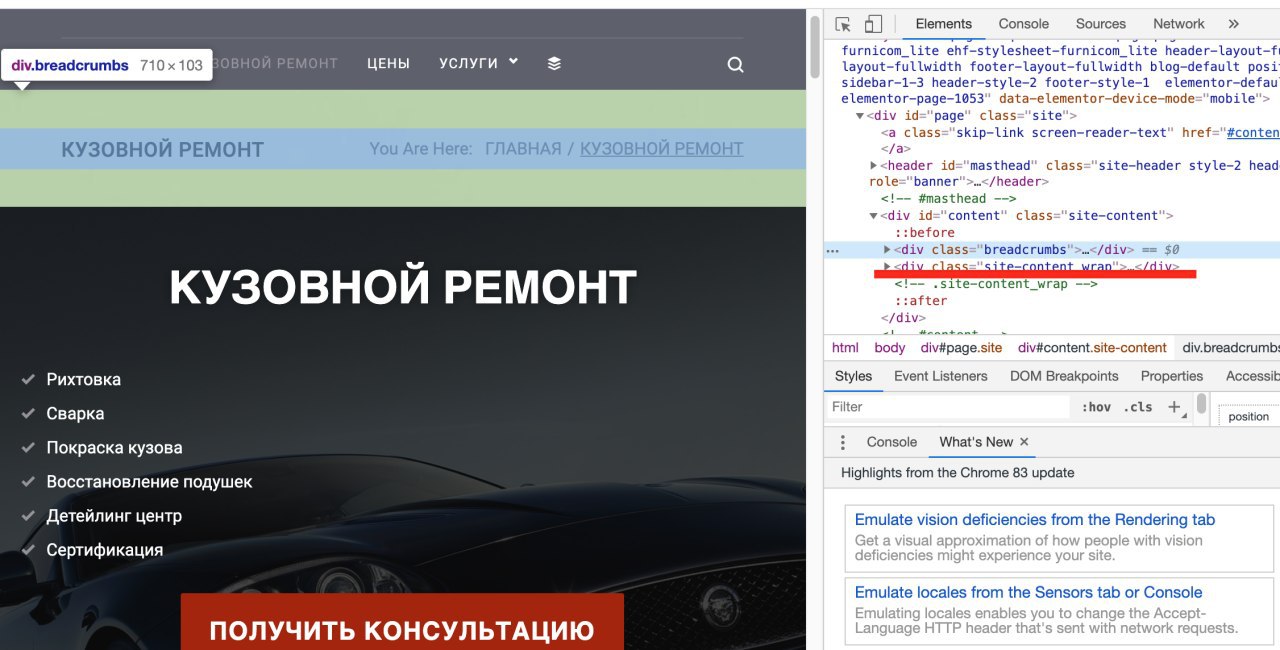Toggle the device toolbar icon

873,24
